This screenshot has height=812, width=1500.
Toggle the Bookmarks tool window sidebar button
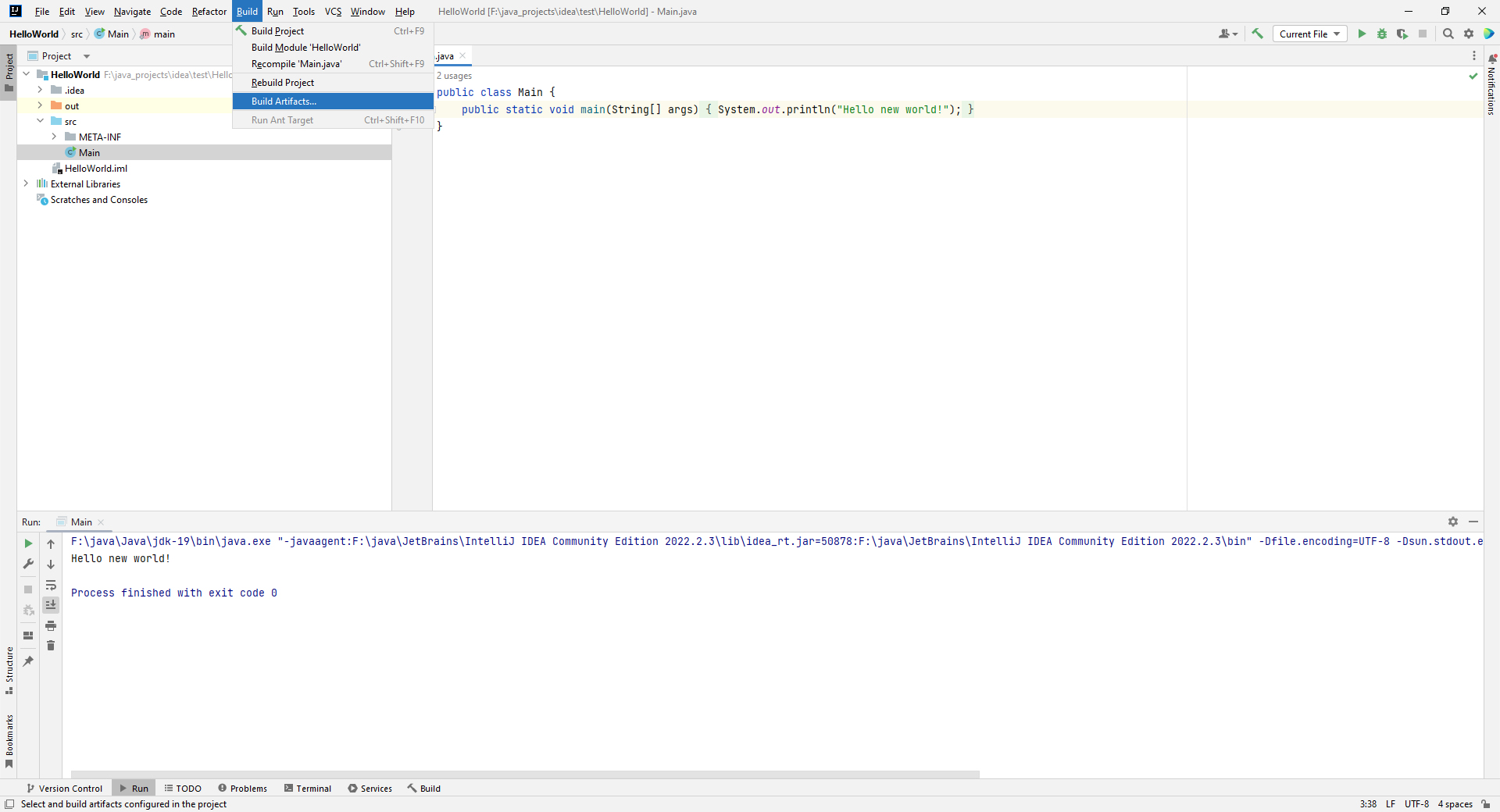pyautogui.click(x=9, y=741)
